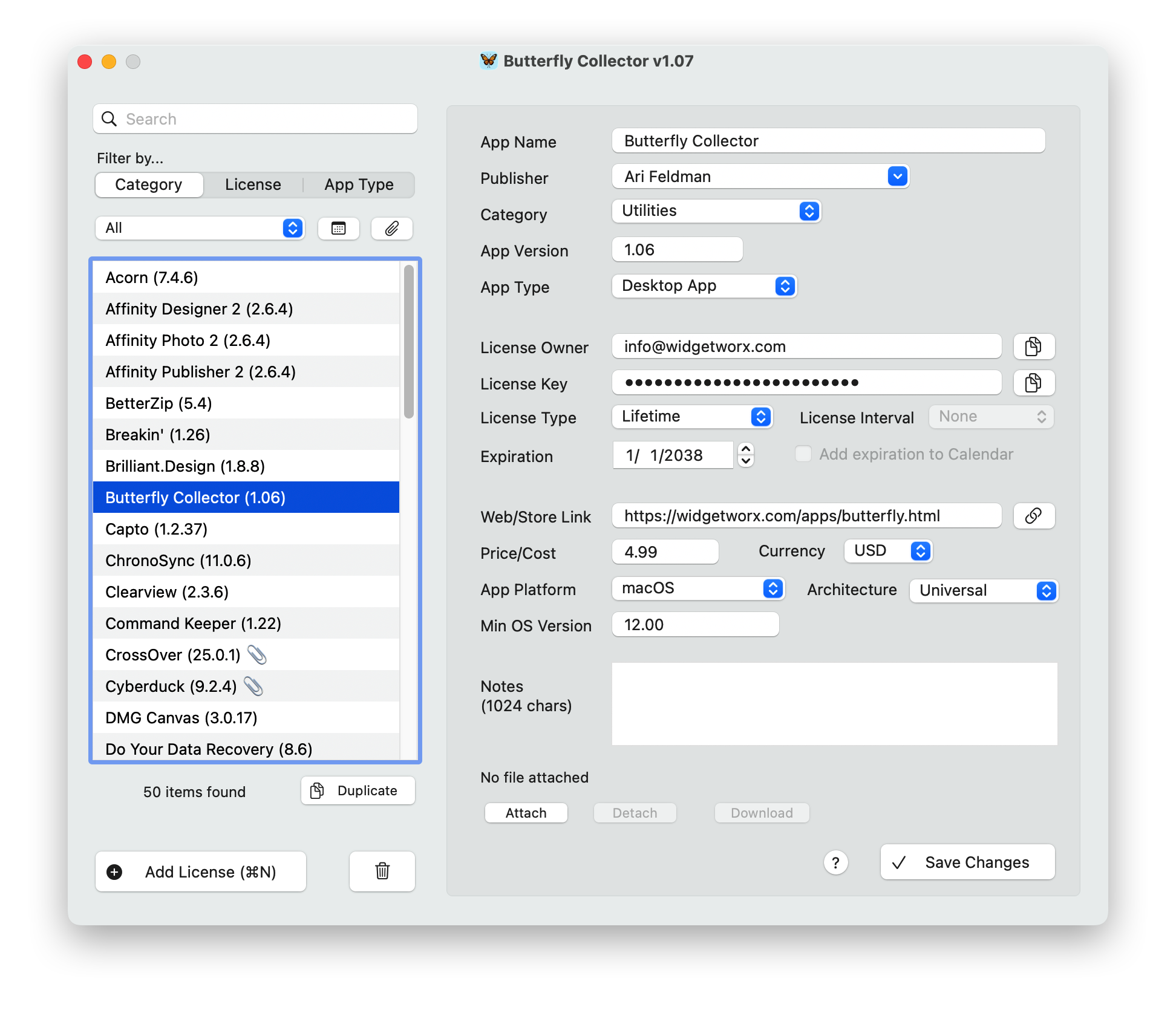Click the calendar filter icon button
The width and height of the screenshot is (1176, 1016).
click(339, 229)
